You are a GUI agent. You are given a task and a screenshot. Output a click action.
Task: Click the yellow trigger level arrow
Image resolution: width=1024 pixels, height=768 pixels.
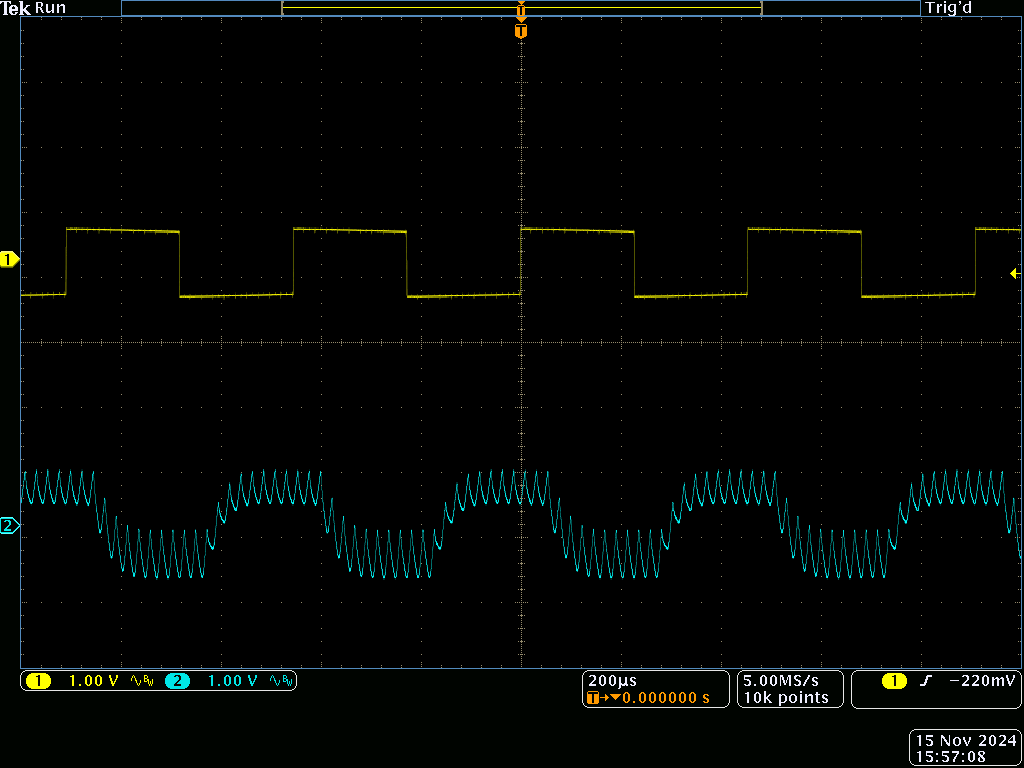pyautogui.click(x=1014, y=273)
